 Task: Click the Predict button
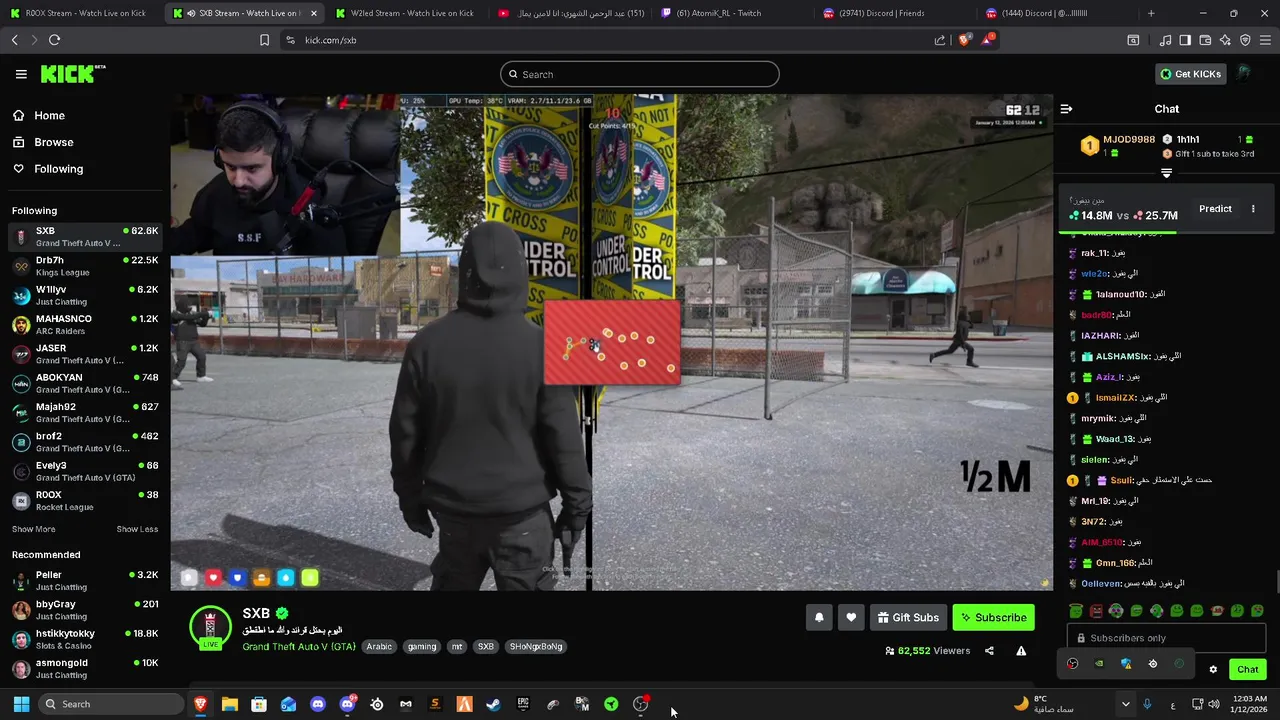point(1215,209)
